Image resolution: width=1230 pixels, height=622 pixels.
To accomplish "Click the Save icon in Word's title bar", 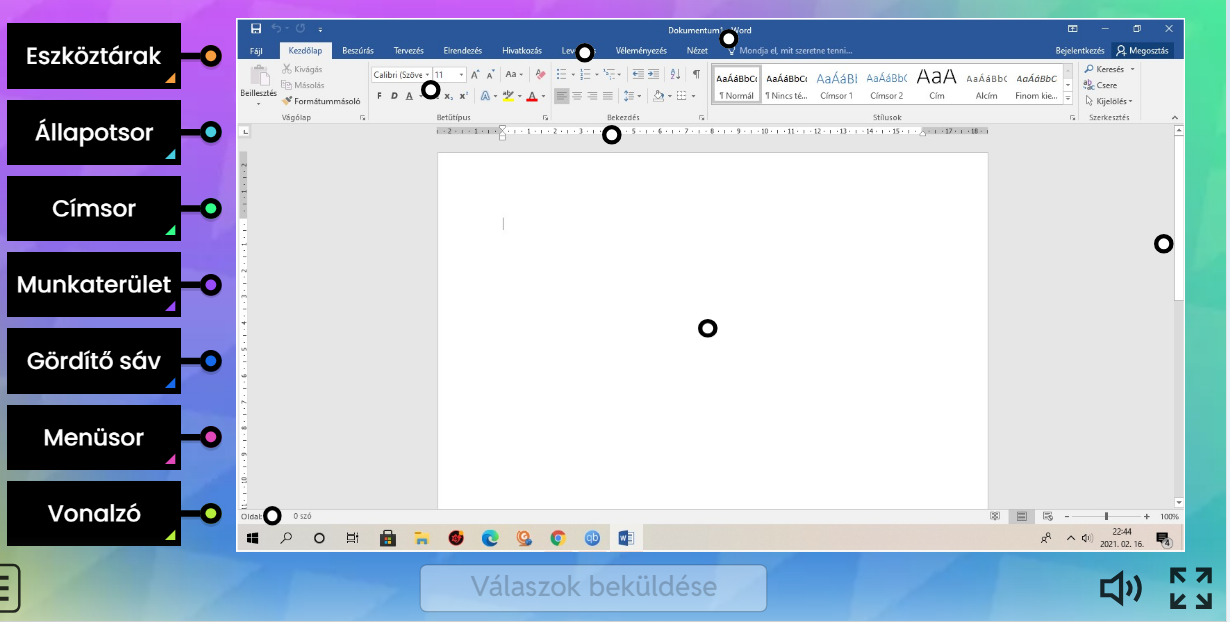I will tap(256, 30).
